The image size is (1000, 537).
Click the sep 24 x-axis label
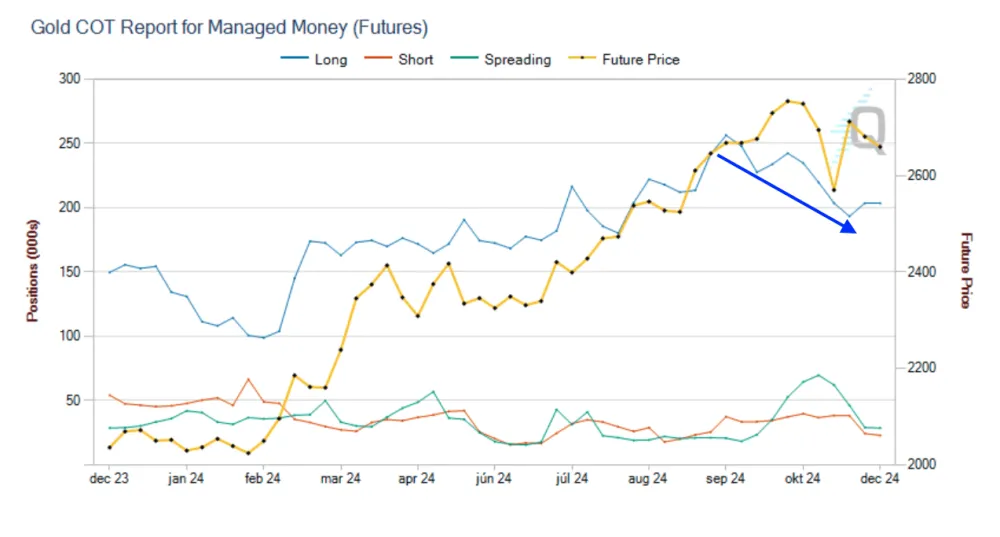(x=725, y=480)
